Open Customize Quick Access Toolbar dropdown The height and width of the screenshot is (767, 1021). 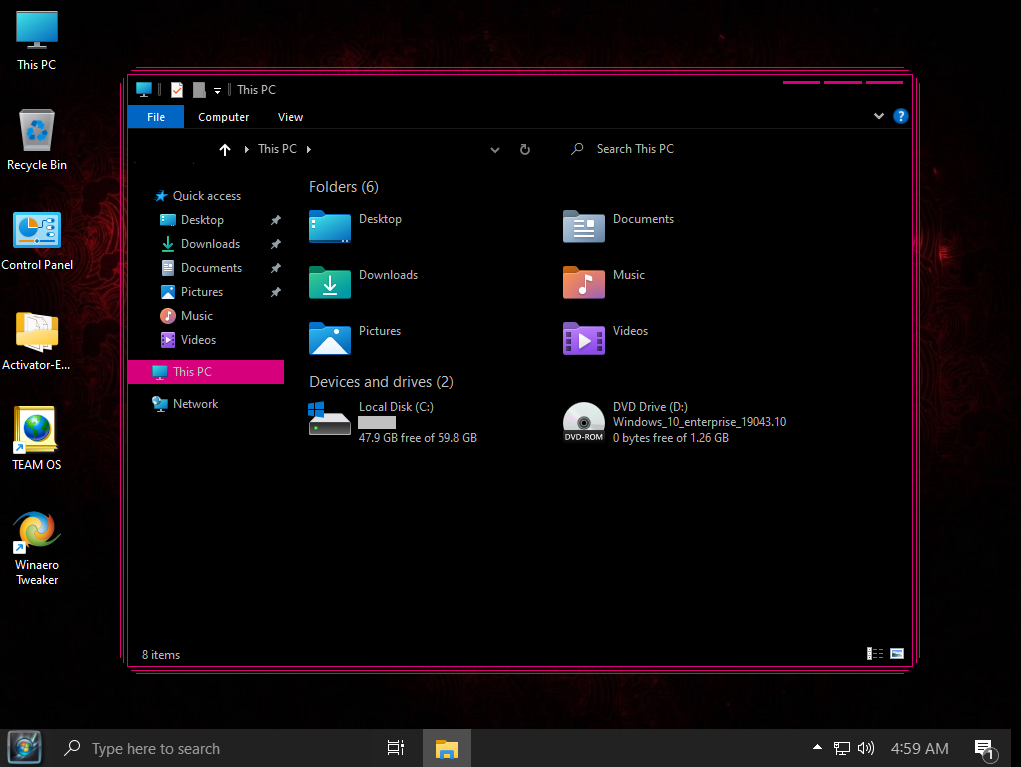[217, 91]
